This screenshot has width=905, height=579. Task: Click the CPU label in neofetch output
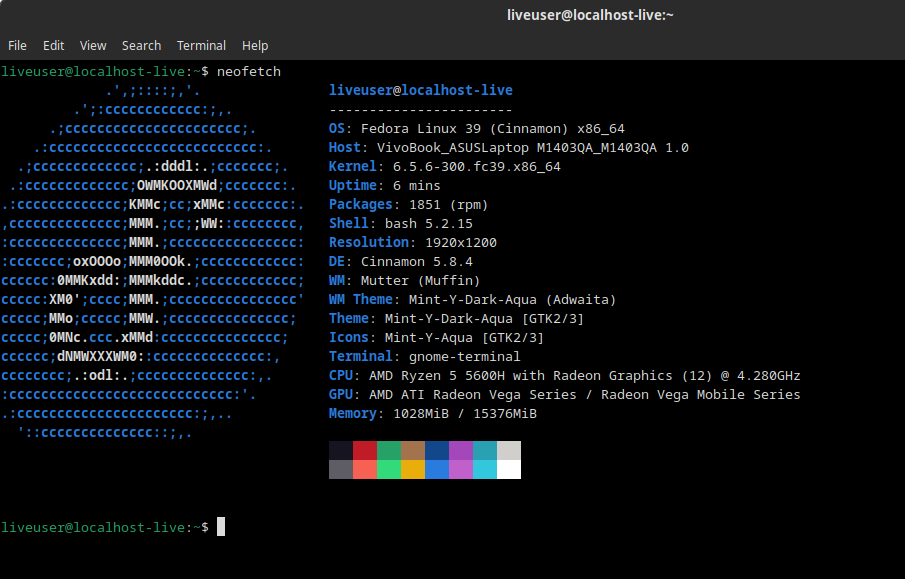tap(343, 376)
